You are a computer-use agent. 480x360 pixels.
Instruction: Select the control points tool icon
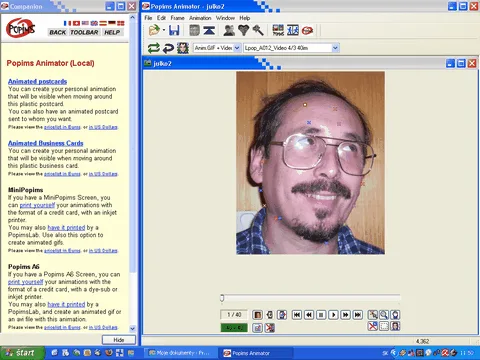coord(373,315)
